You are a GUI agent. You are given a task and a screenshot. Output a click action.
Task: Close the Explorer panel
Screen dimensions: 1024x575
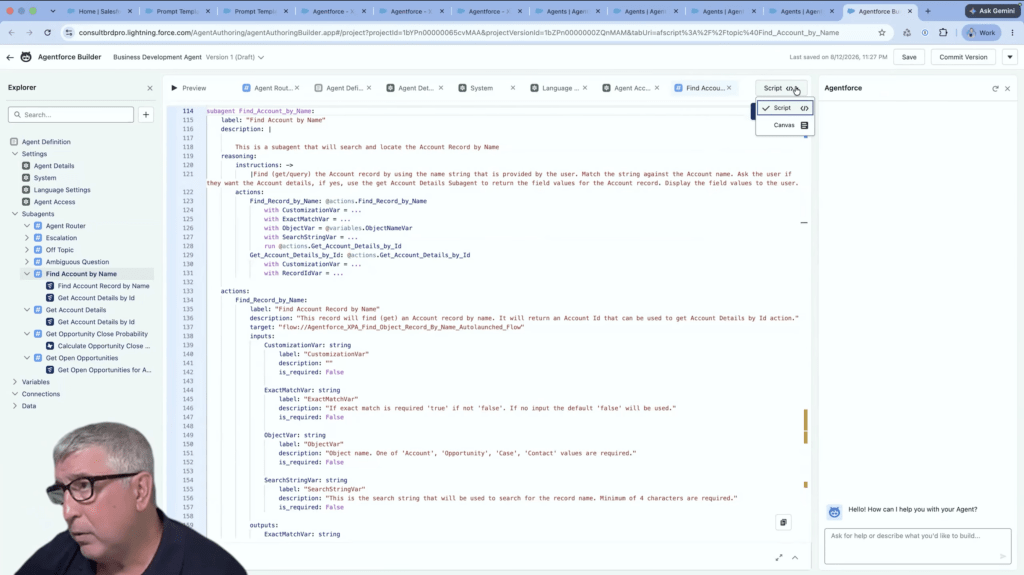tap(150, 88)
